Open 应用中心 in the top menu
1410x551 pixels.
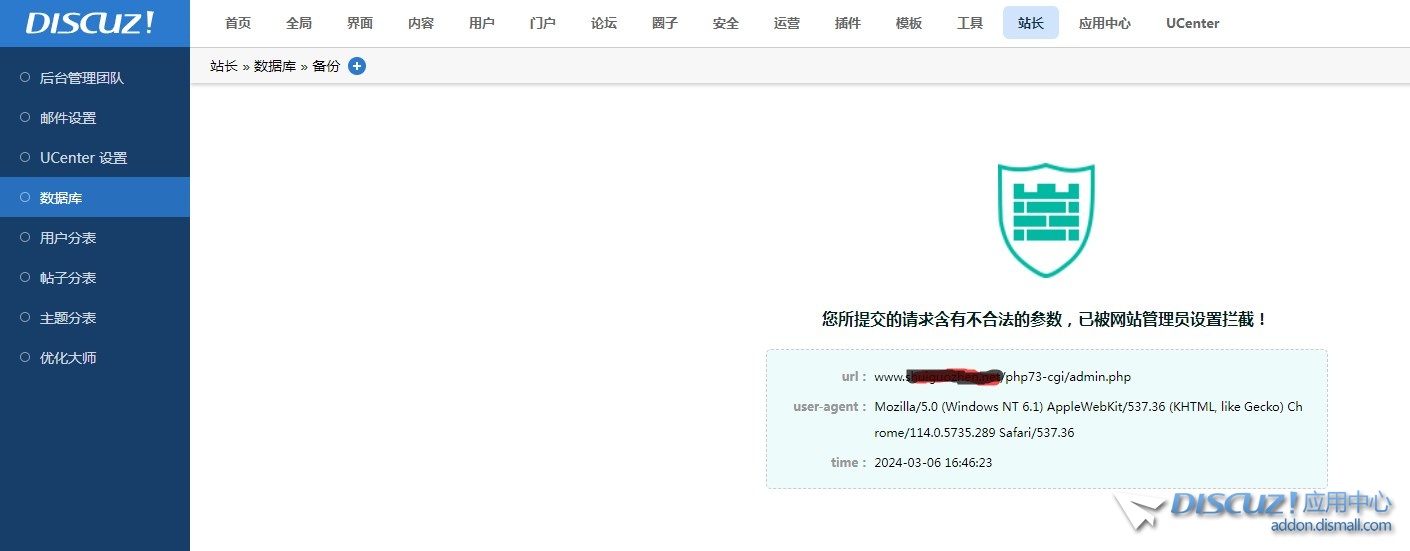(x=1105, y=23)
